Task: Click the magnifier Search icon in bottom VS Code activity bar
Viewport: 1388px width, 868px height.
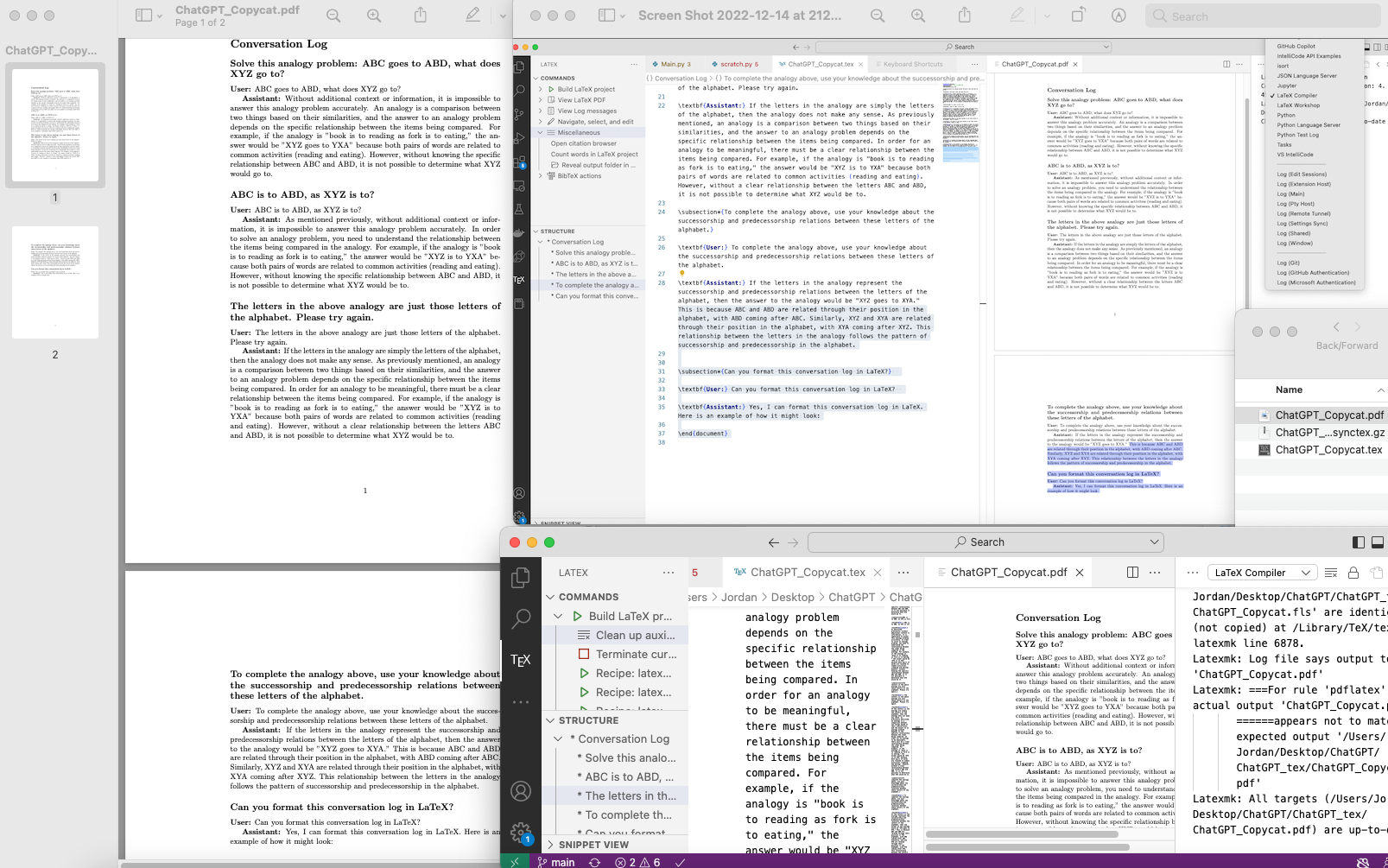Action: click(x=521, y=618)
